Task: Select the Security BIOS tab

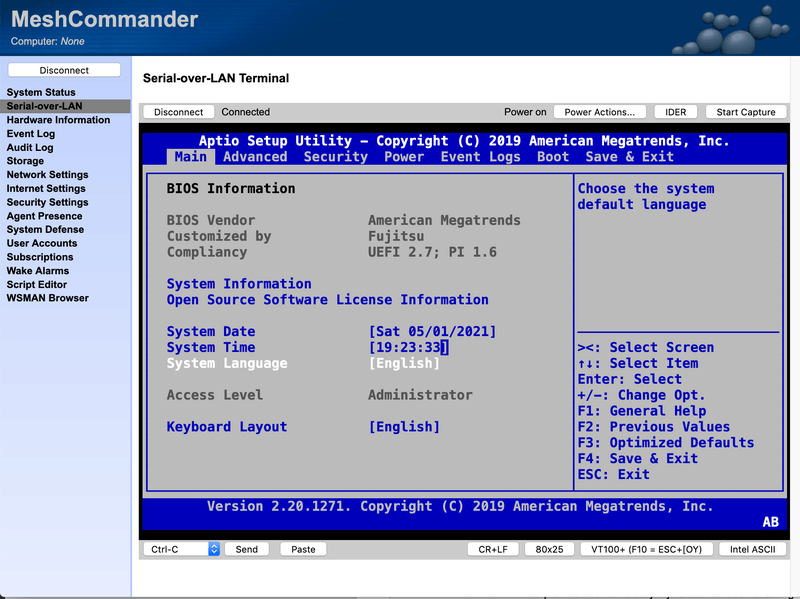Action: [336, 157]
